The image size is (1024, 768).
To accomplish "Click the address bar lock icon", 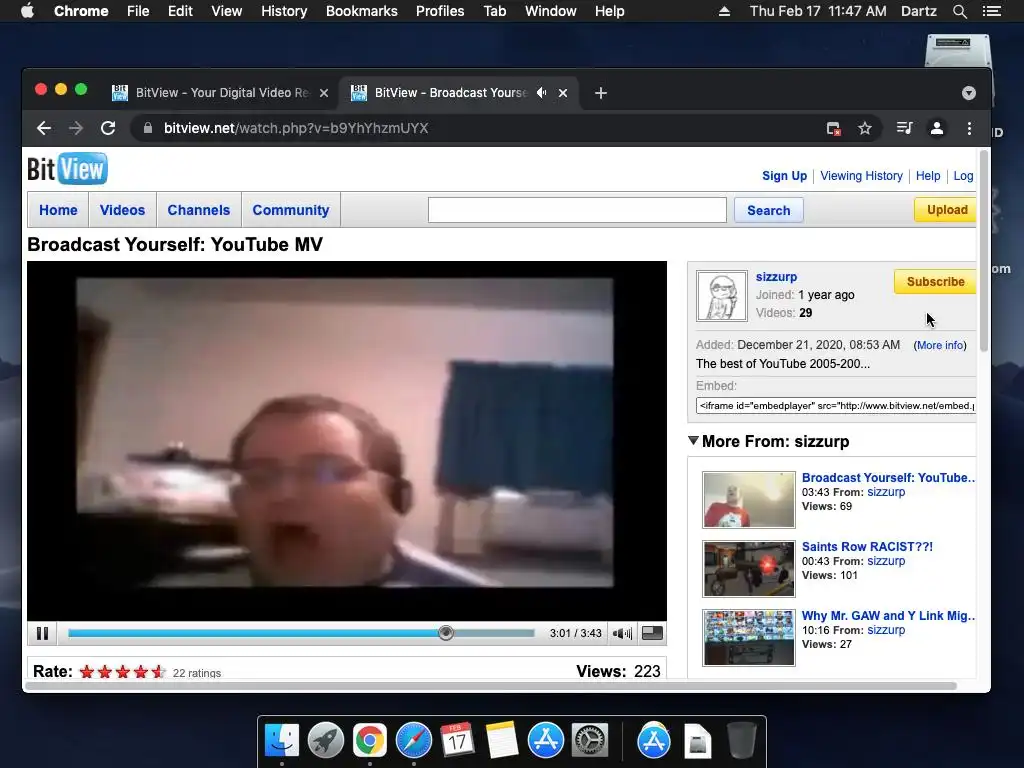I will pos(148,128).
